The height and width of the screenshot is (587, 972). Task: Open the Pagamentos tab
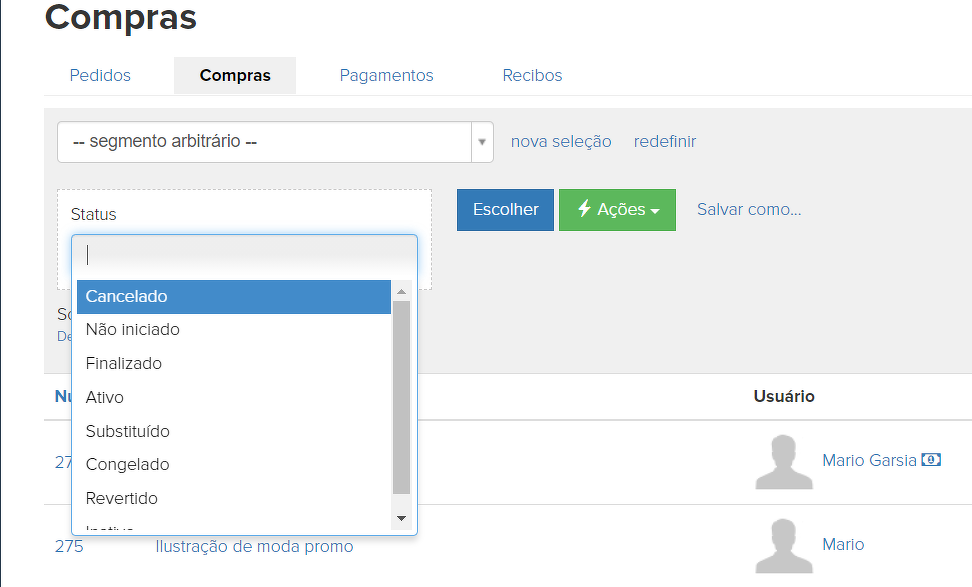point(386,76)
